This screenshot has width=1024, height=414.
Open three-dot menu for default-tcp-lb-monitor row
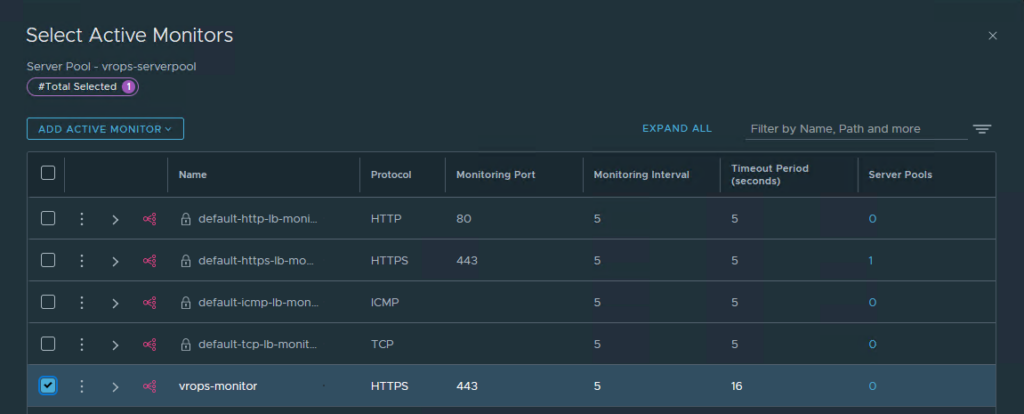(x=82, y=344)
